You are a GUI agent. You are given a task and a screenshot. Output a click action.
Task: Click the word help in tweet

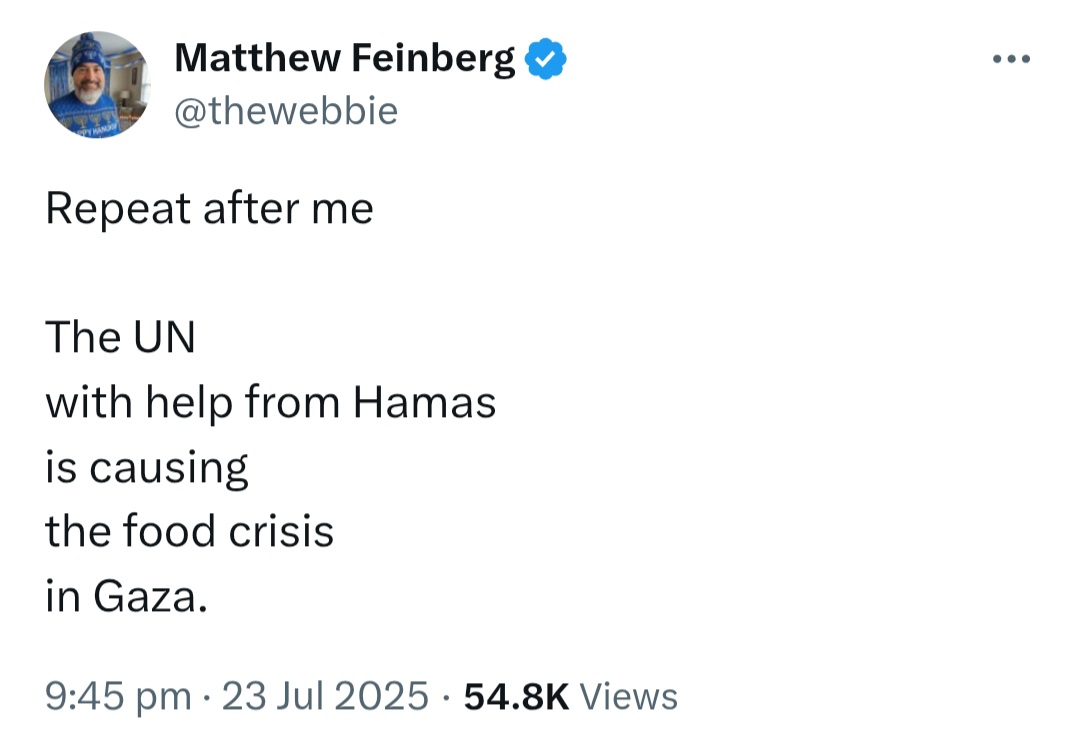(189, 402)
